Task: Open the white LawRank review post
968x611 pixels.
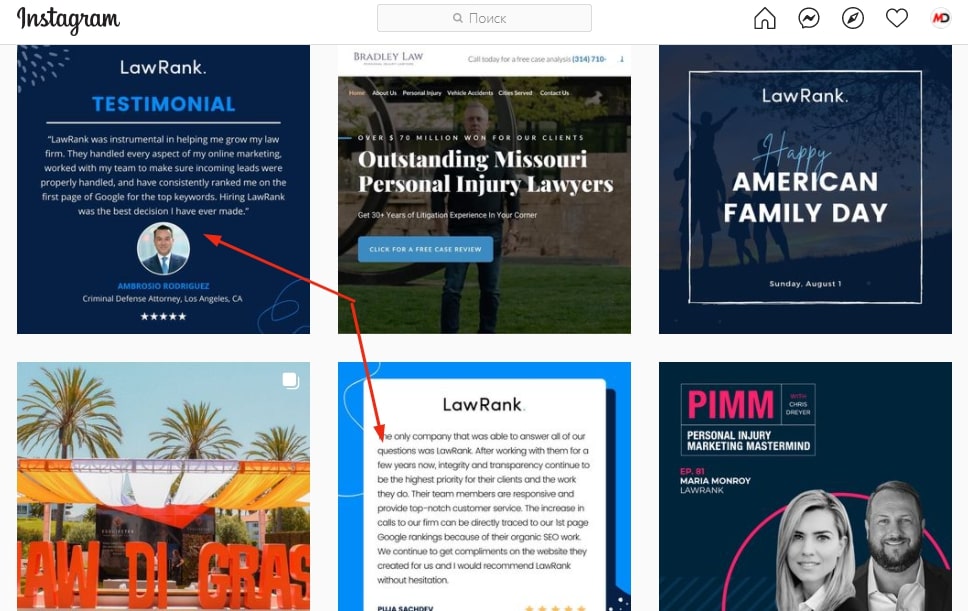Action: click(x=484, y=486)
